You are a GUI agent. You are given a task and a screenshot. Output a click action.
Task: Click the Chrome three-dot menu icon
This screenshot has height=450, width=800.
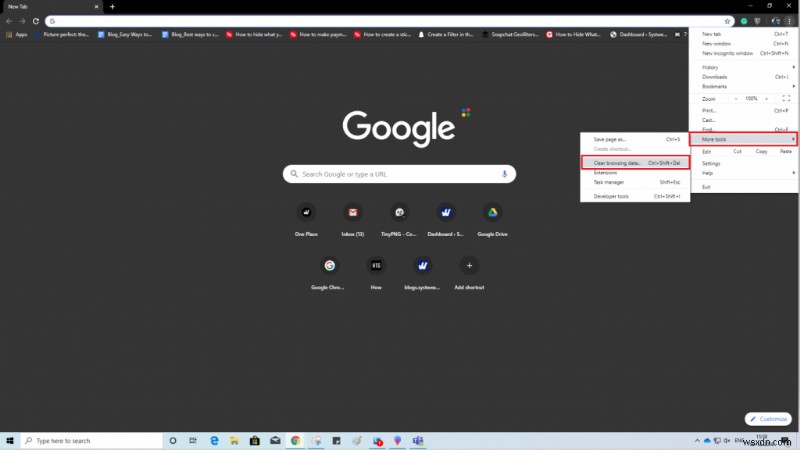pyautogui.click(x=789, y=21)
